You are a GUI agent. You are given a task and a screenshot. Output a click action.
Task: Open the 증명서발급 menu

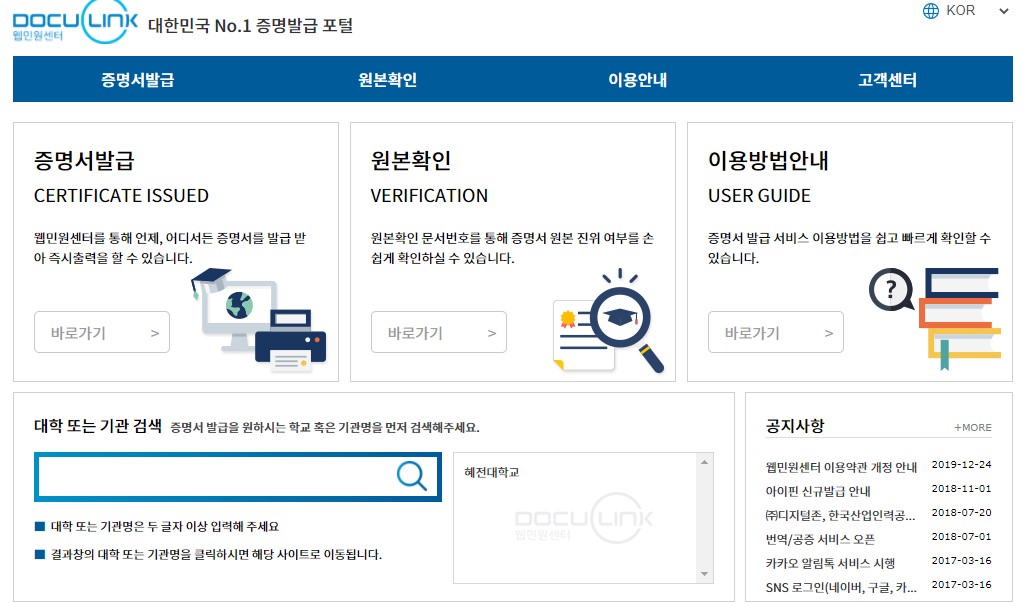tap(138, 80)
